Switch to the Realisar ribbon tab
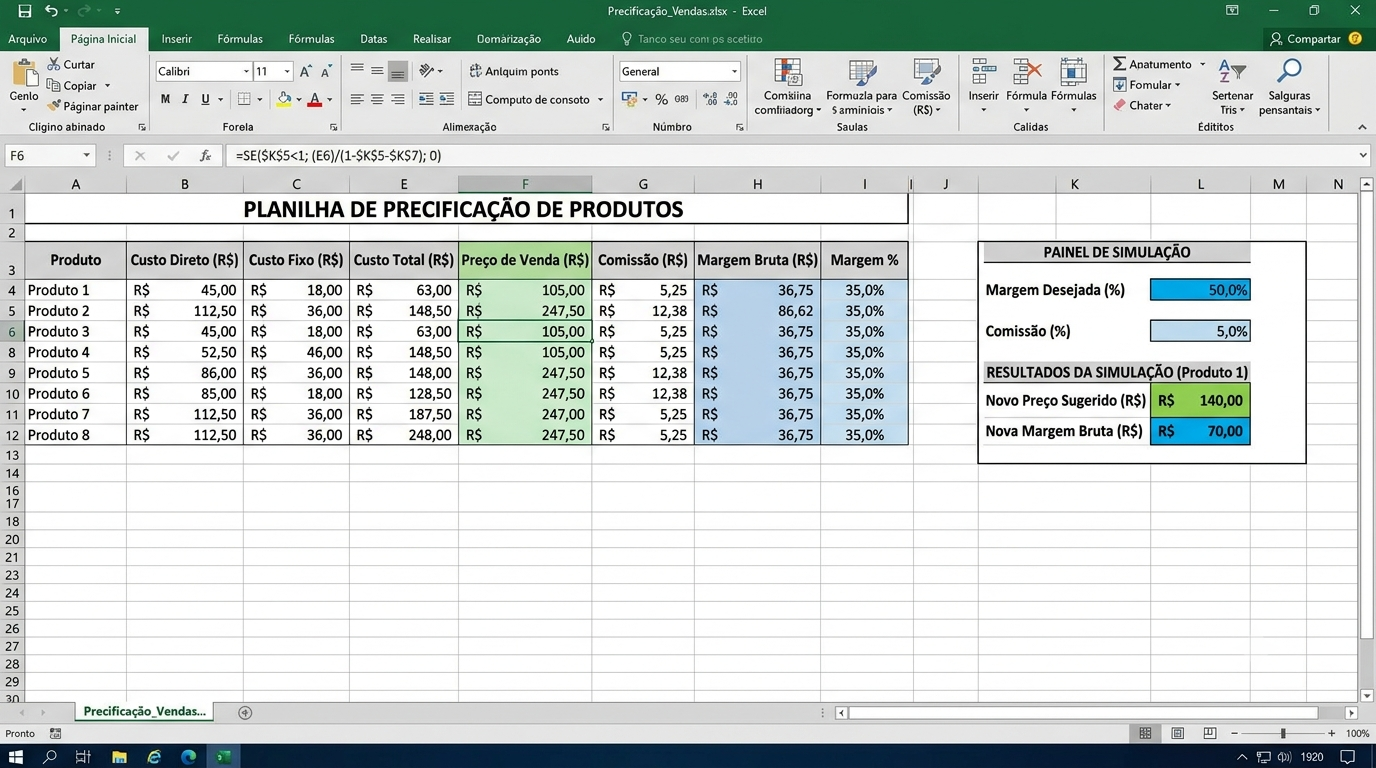 (432, 39)
